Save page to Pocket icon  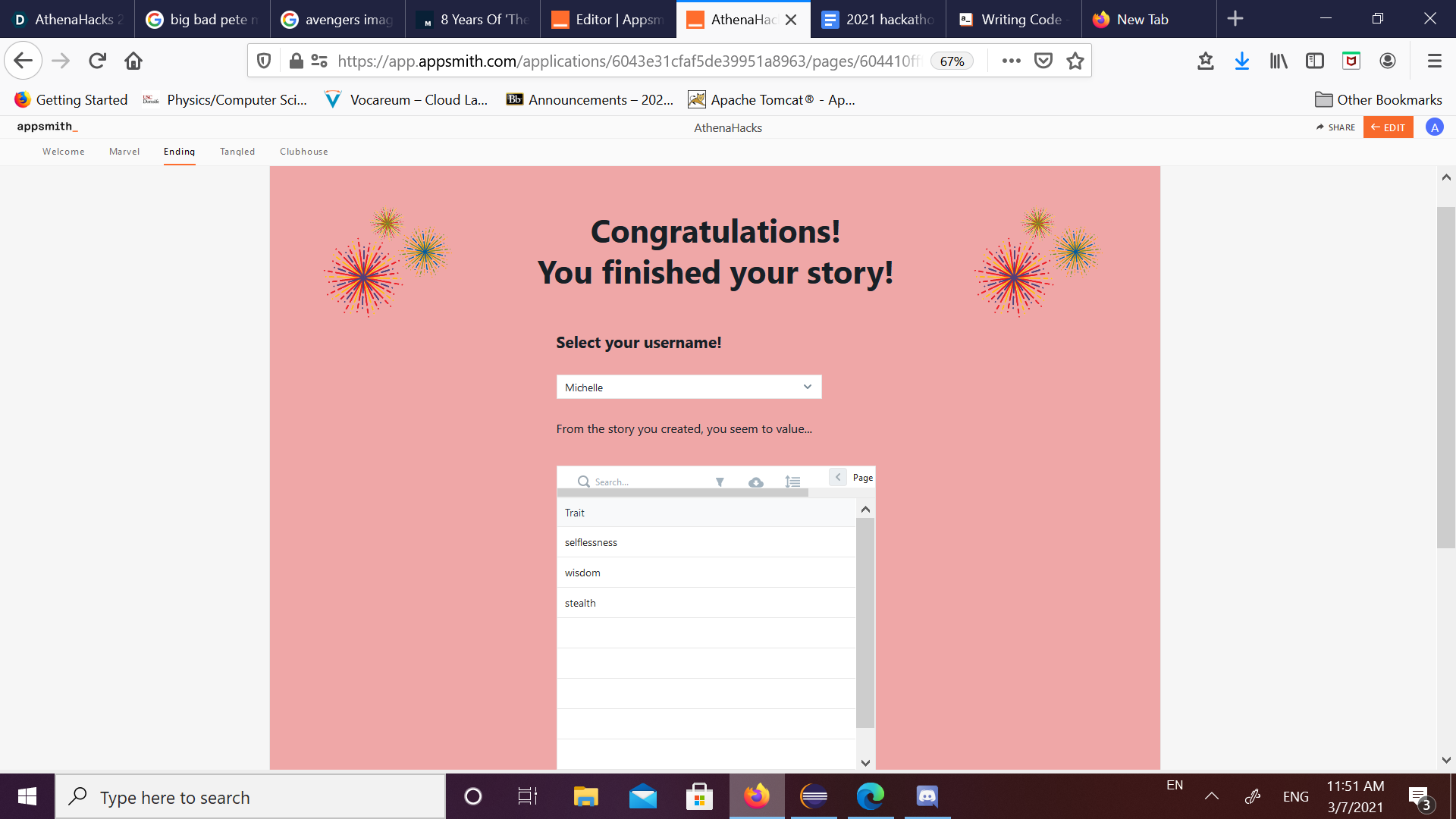click(1043, 61)
